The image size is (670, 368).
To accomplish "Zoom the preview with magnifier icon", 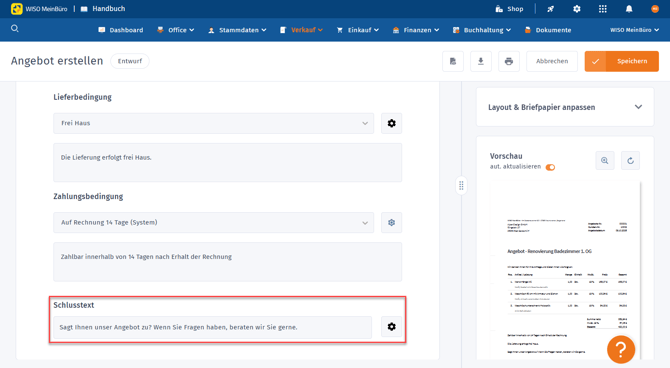I will [x=605, y=161].
